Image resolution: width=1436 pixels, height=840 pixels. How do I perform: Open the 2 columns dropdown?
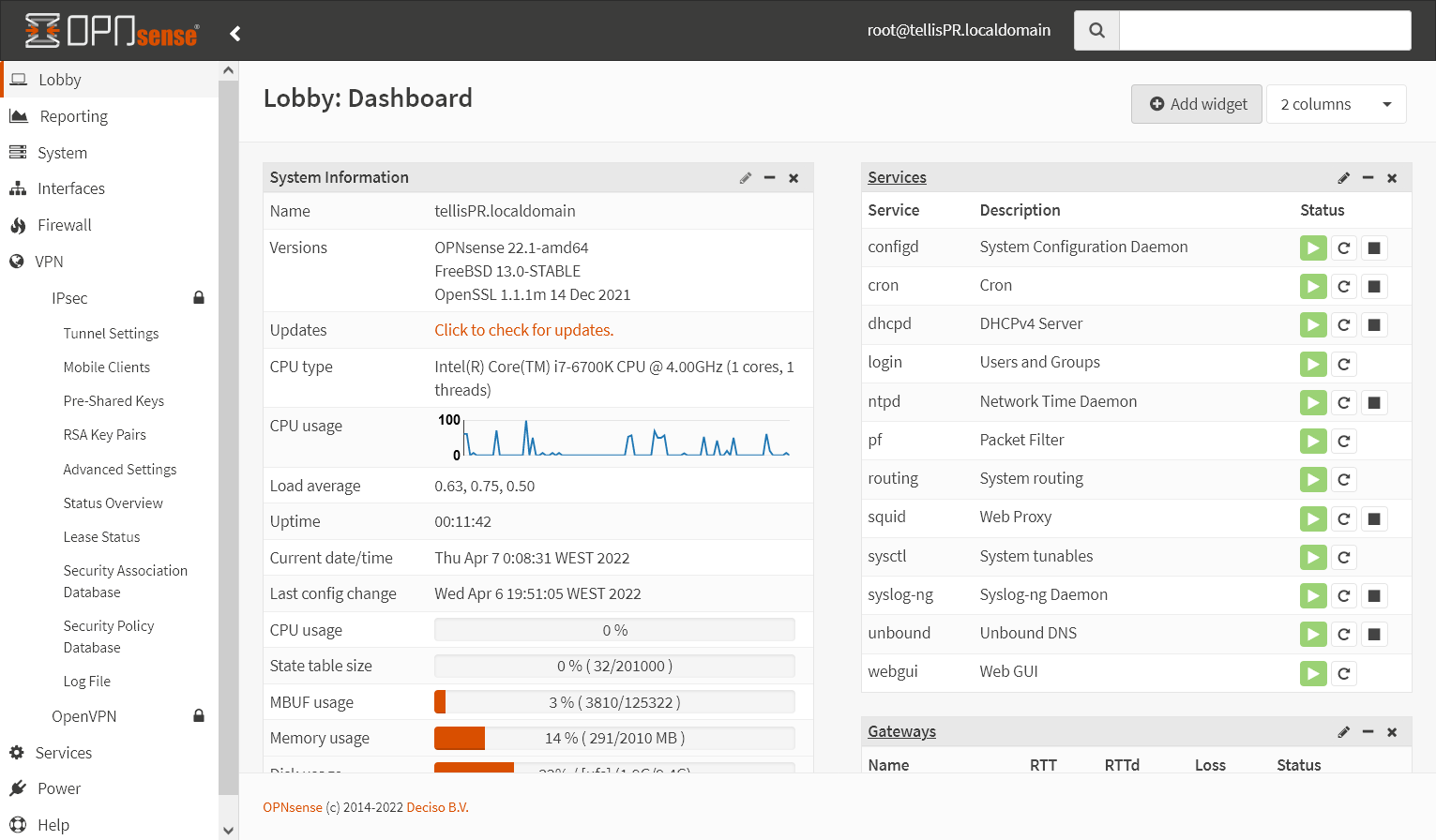pyautogui.click(x=1335, y=104)
